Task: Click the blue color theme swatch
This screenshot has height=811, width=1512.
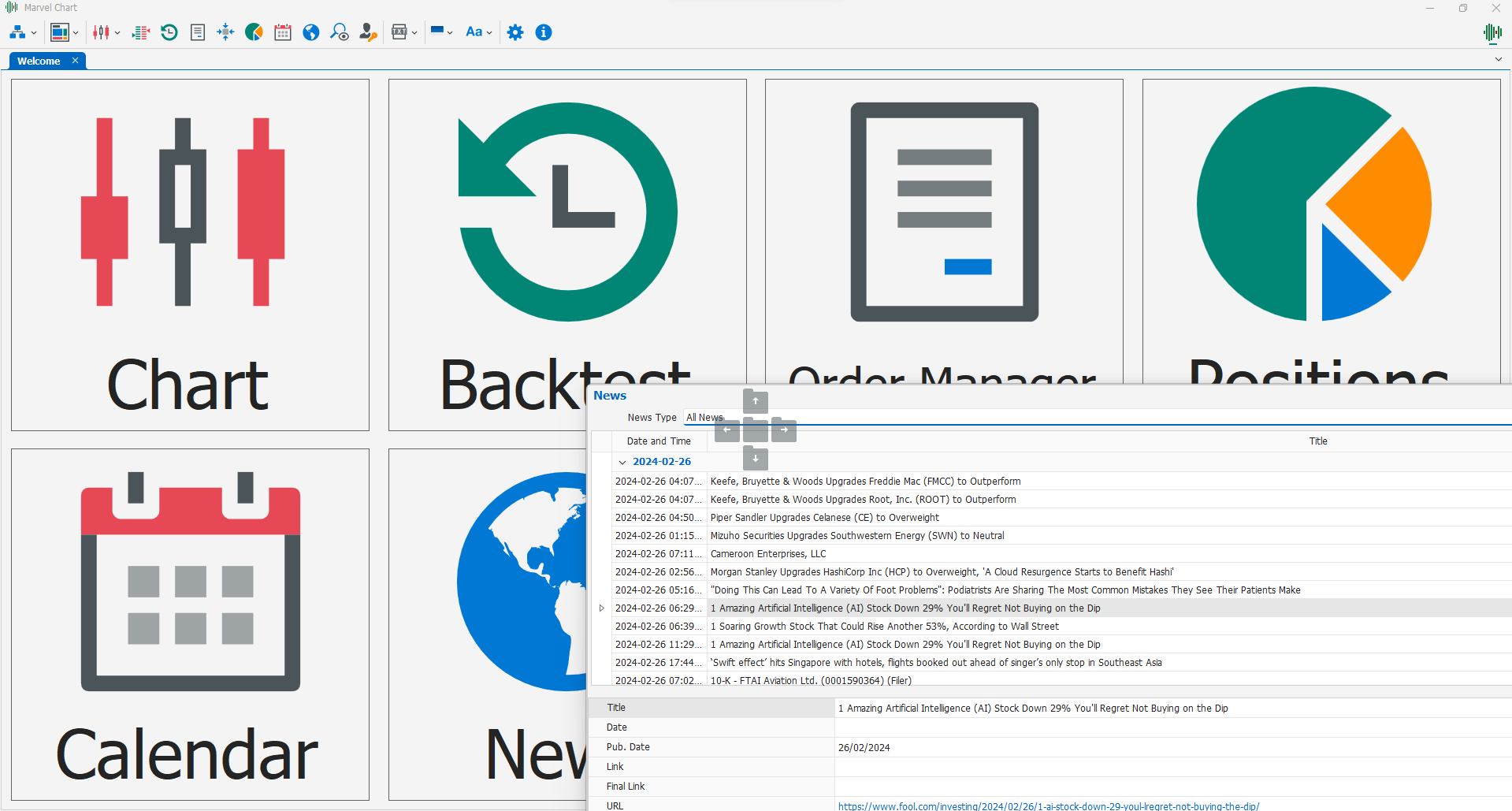Action: [x=437, y=31]
